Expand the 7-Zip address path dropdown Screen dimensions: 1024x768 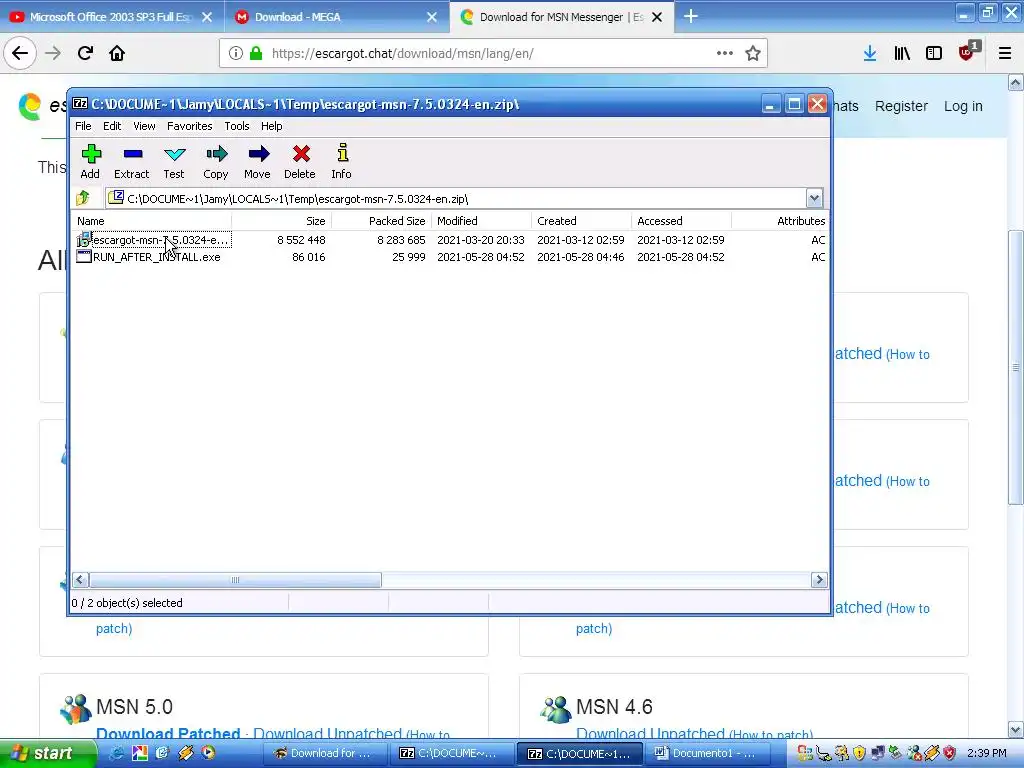click(x=814, y=198)
